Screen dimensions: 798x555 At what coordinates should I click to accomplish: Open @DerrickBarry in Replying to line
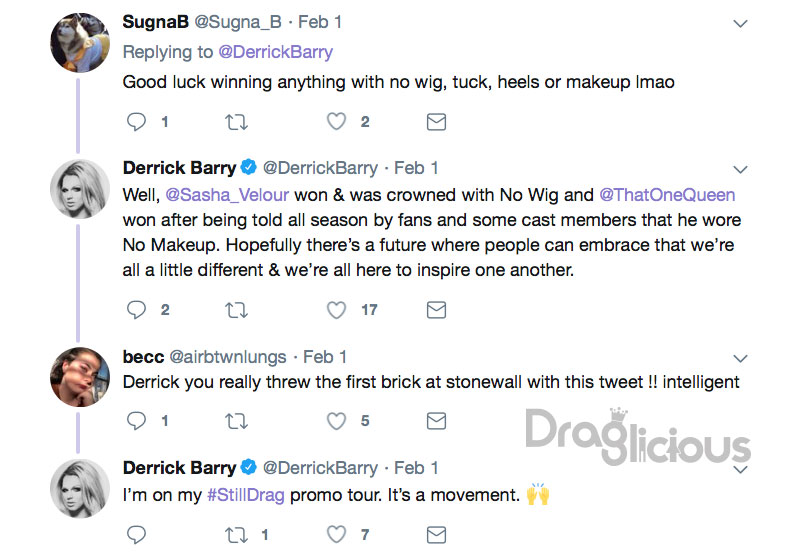coord(275,52)
